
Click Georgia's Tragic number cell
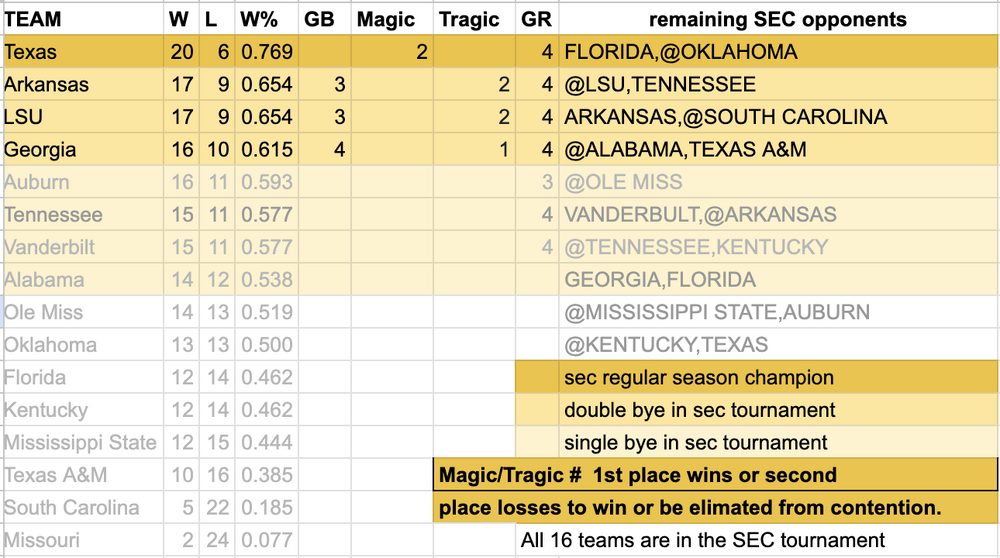476,150
